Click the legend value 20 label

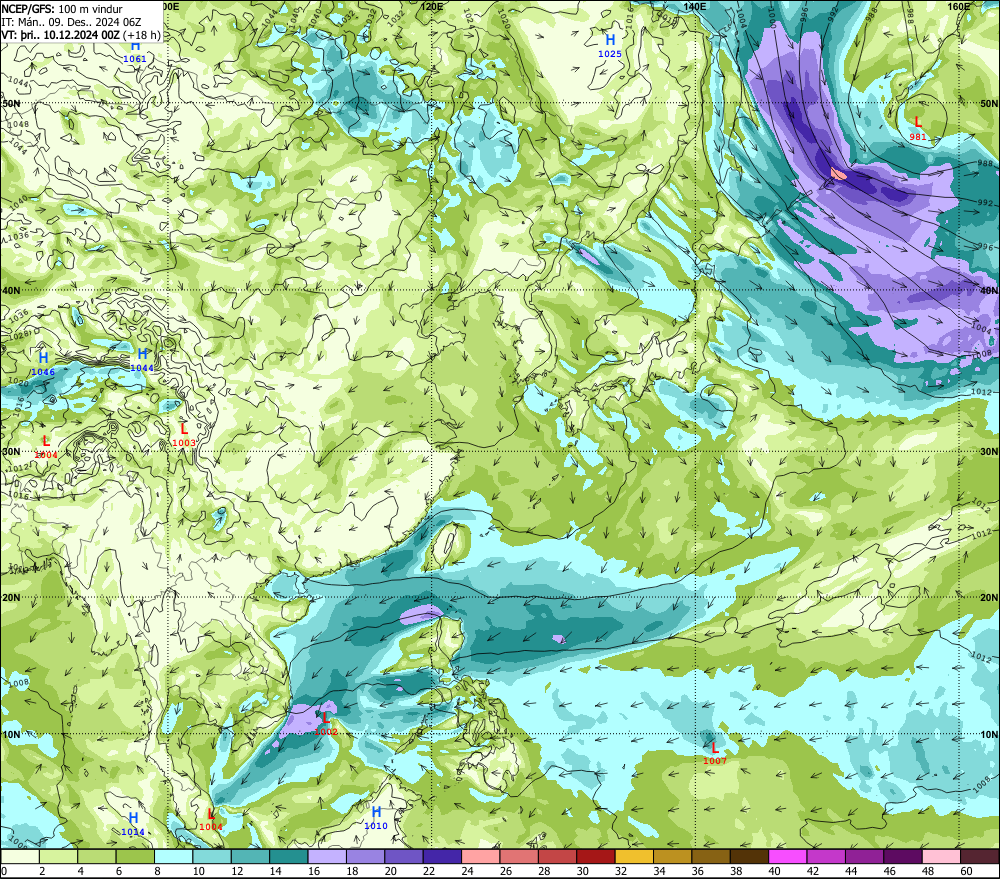[390, 871]
